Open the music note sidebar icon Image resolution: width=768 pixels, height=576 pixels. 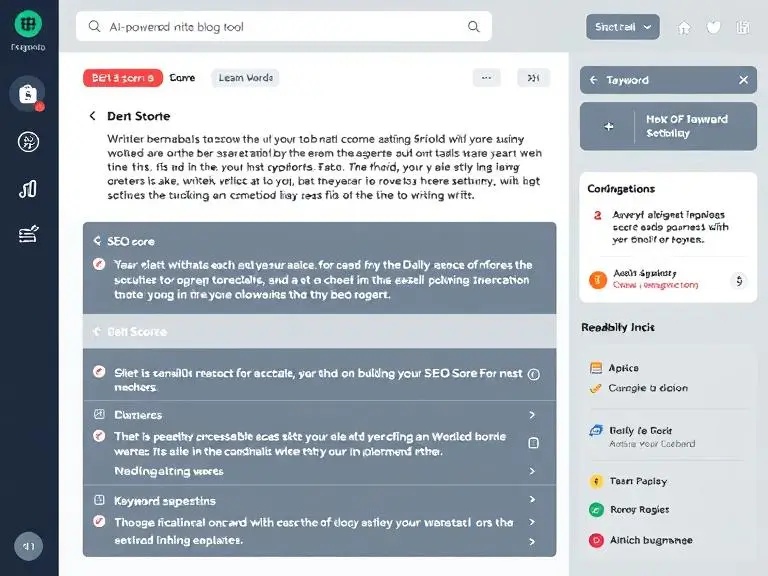pyautogui.click(x=28, y=189)
